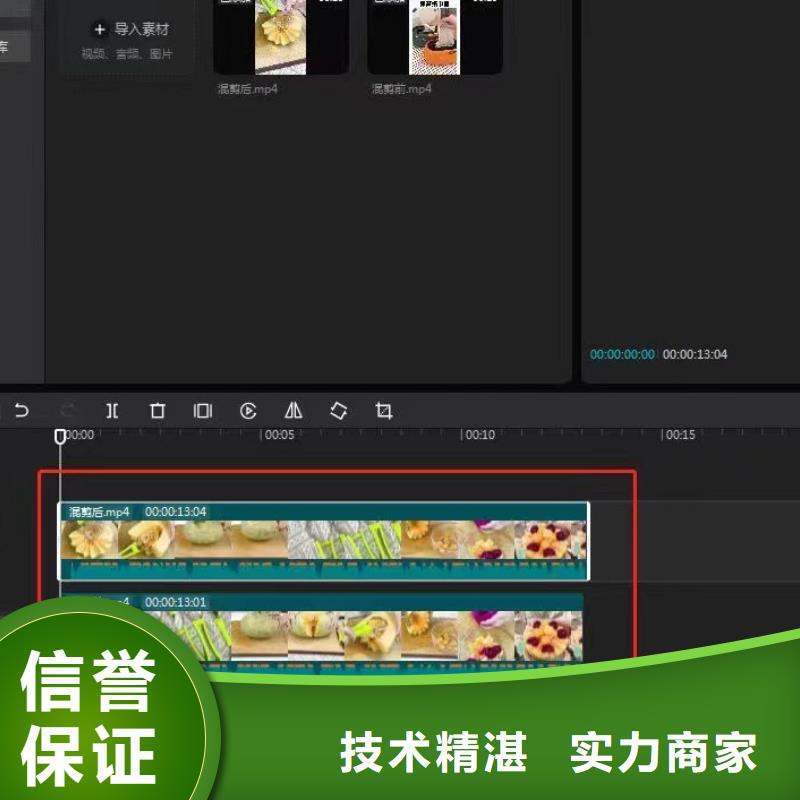Click the rotate icon
The image size is (800, 800).
tap(339, 411)
